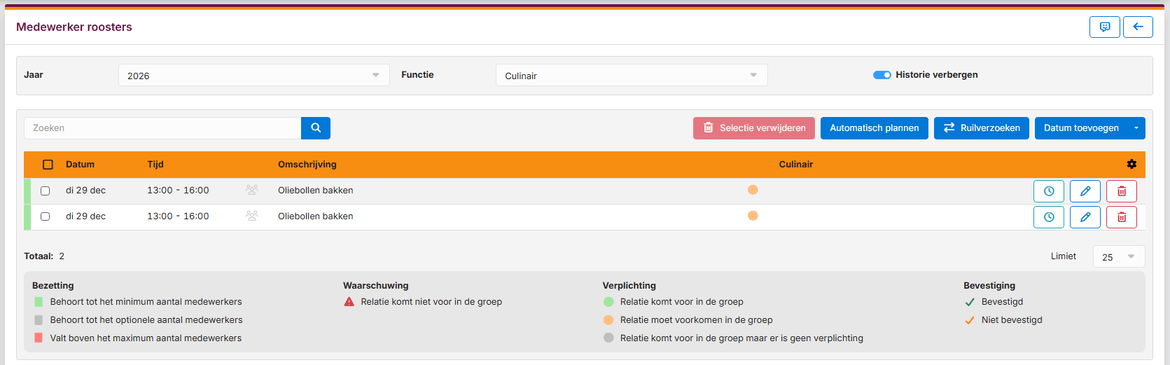1170x365 pixels.
Task: Click the Medewerker roosters page title
Action: tap(74, 27)
